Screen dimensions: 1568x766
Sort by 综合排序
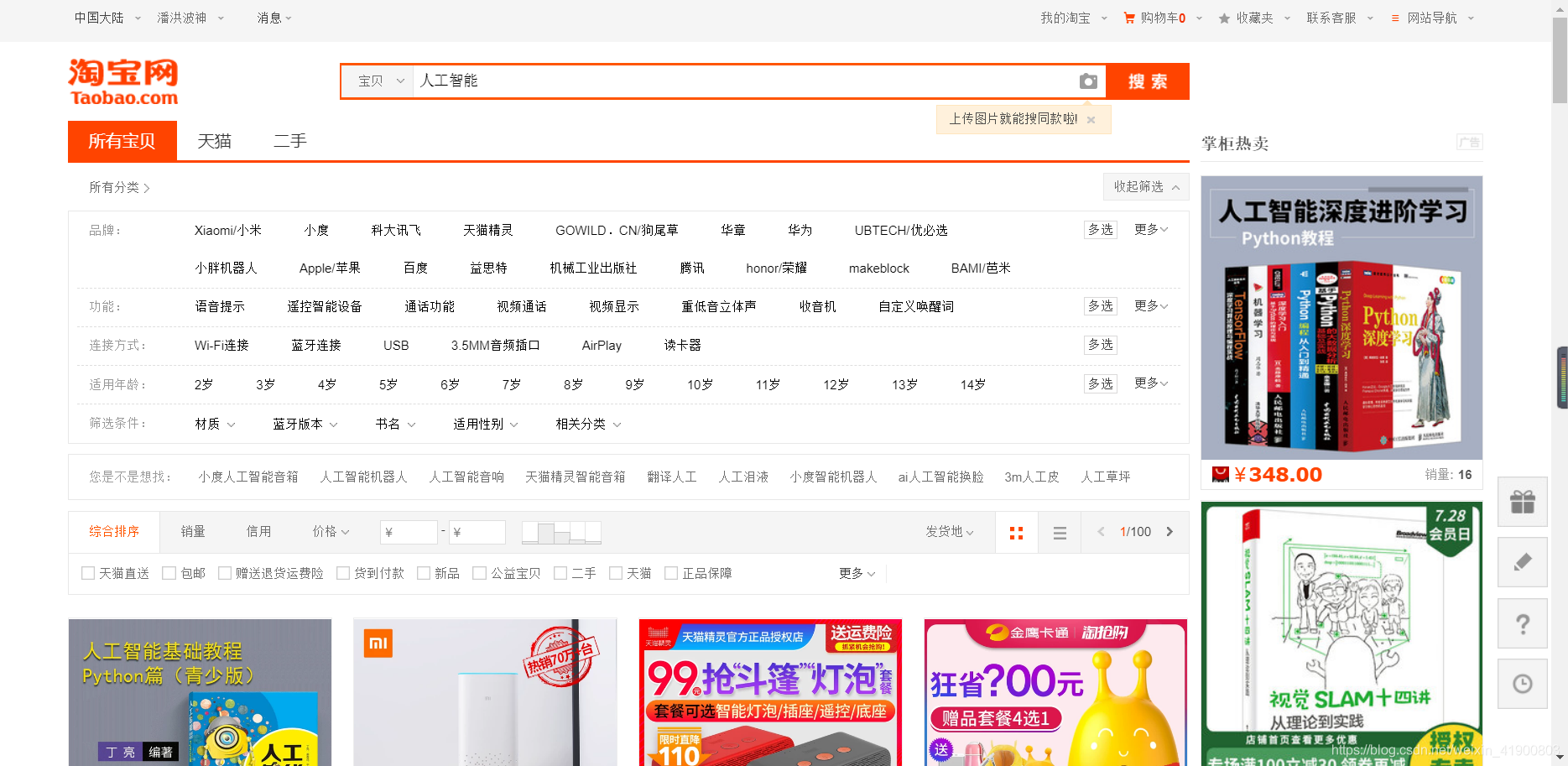tap(114, 532)
